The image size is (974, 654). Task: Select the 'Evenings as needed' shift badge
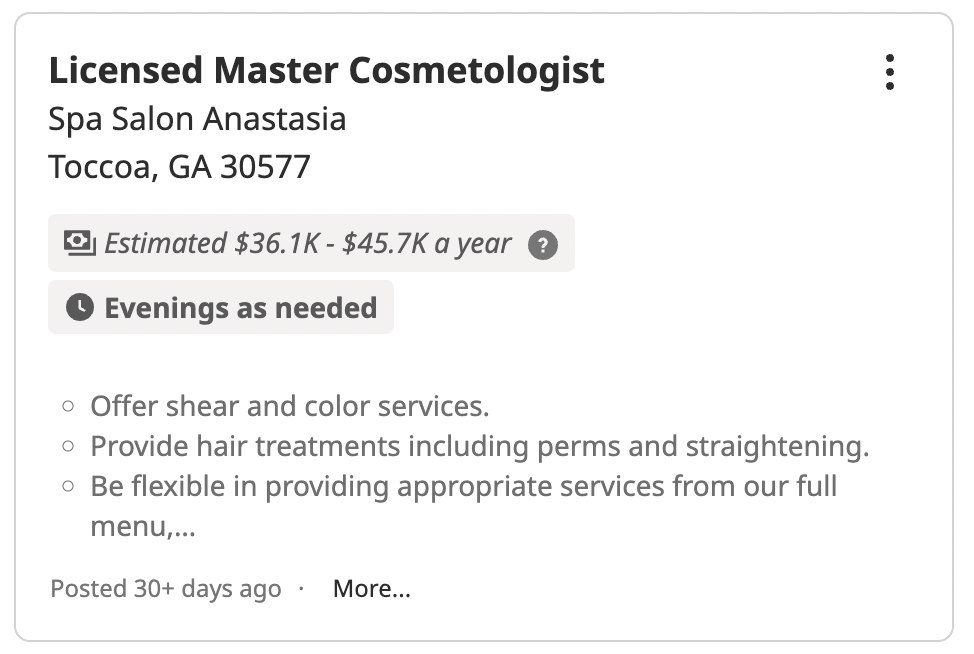tap(240, 307)
